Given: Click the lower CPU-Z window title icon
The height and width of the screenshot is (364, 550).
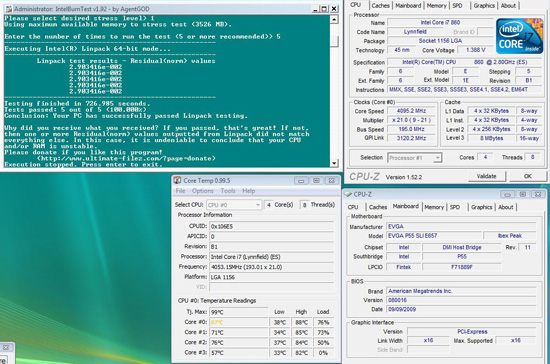Looking at the screenshot, I should [x=348, y=194].
